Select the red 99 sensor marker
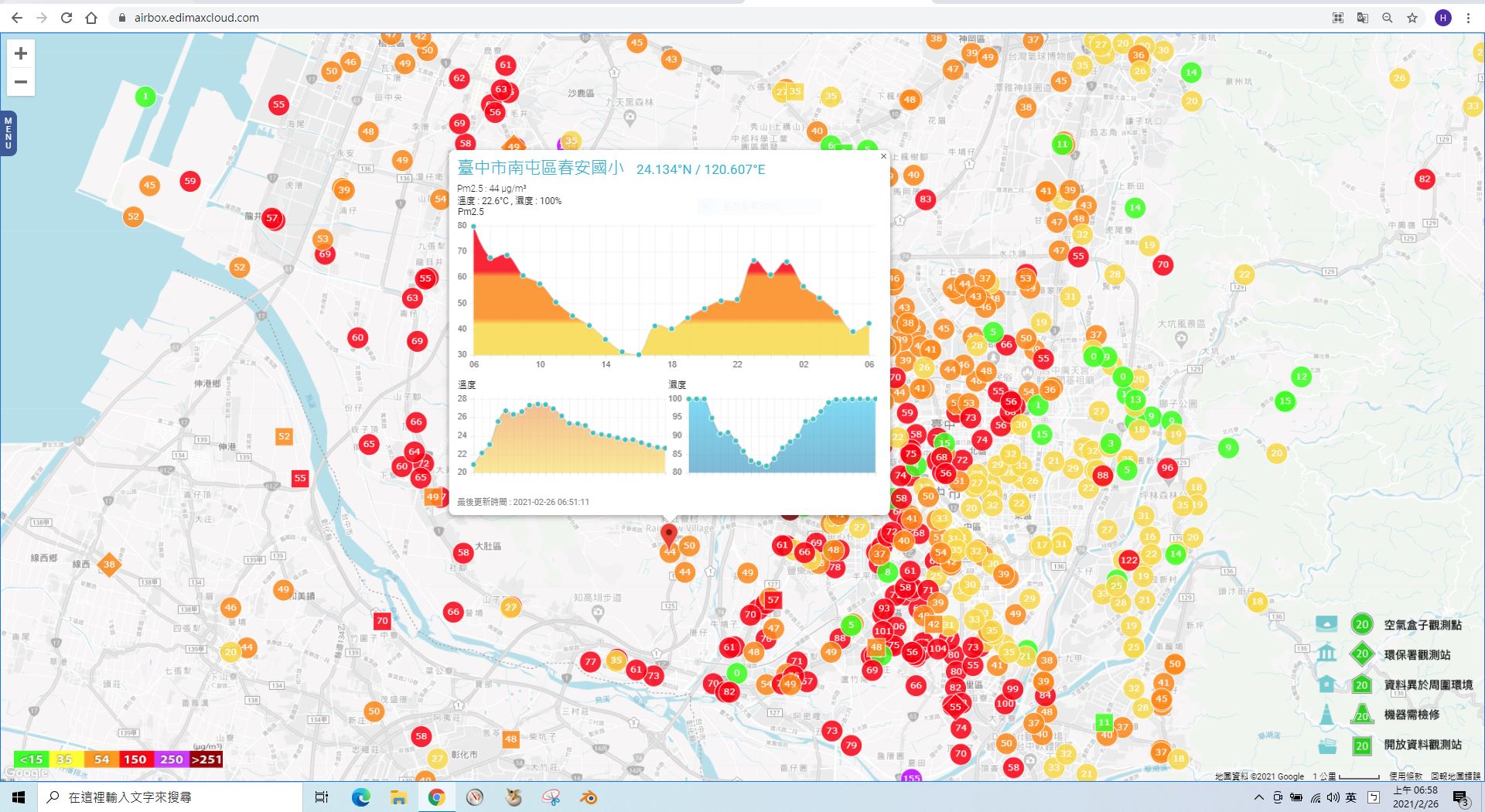 tap(1012, 688)
